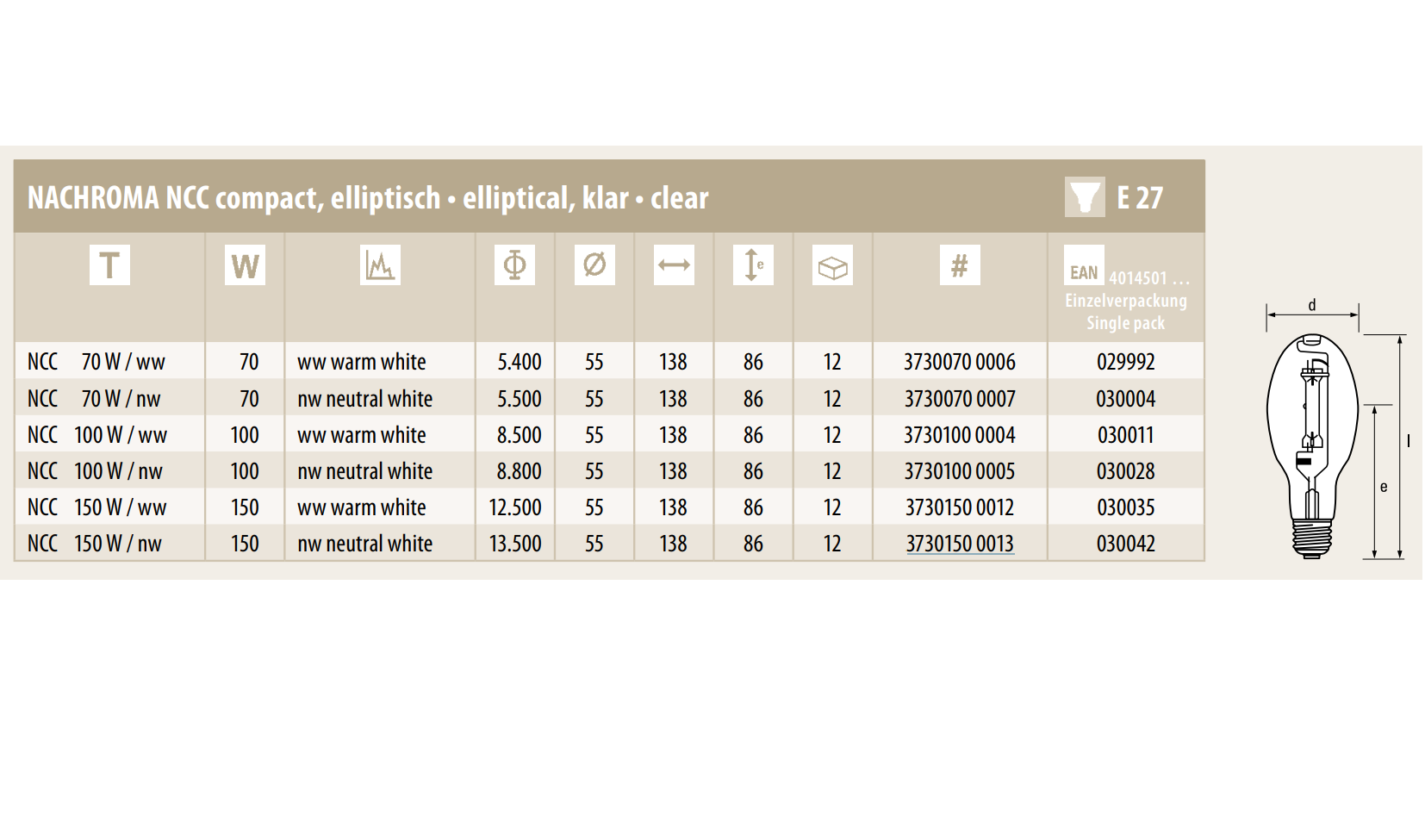Screen dimensions: 1425x840
Task: Click 'ww warm white' in the 70 W row
Action: click(362, 362)
